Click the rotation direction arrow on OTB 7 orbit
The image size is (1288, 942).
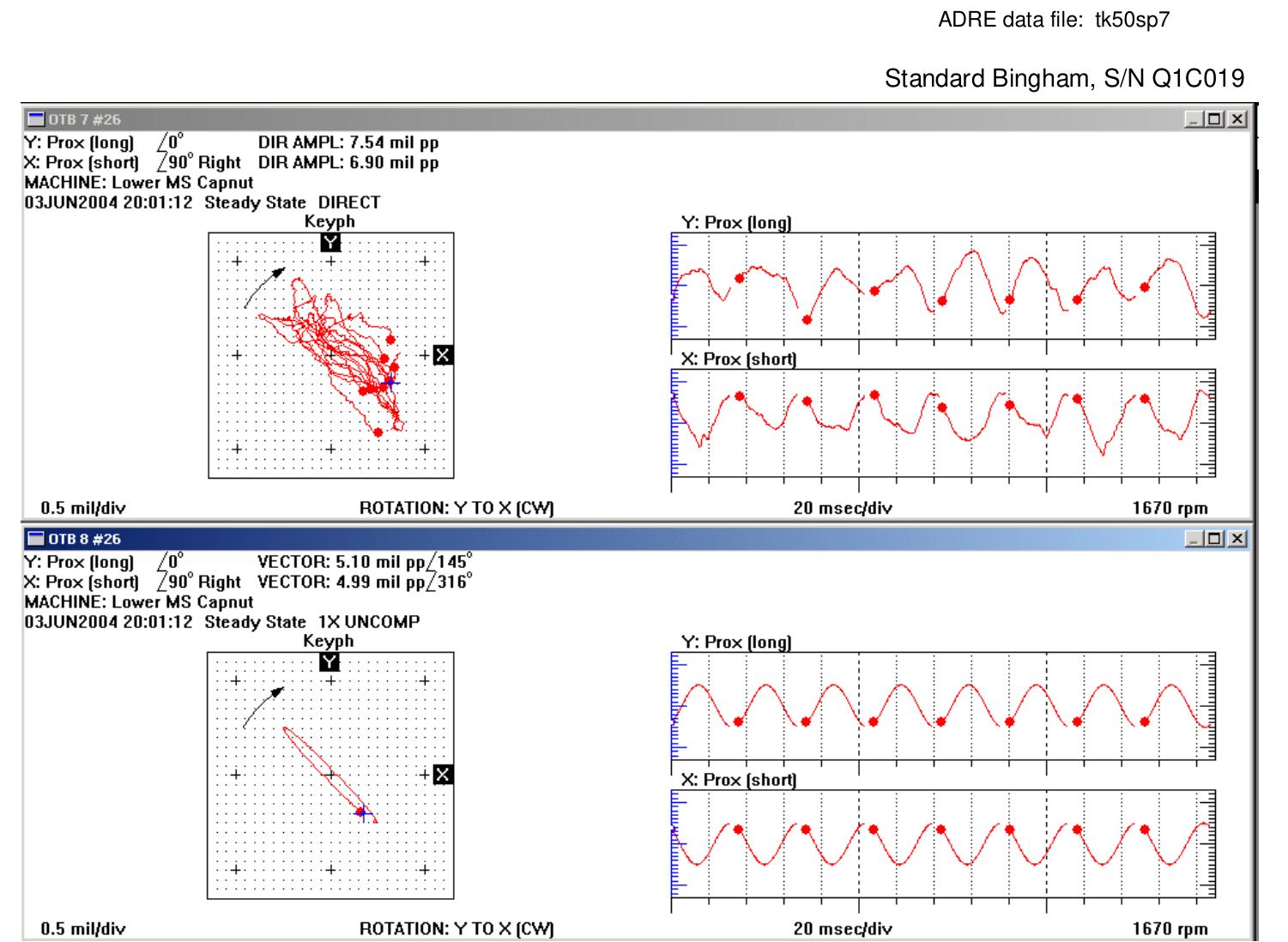(x=270, y=279)
